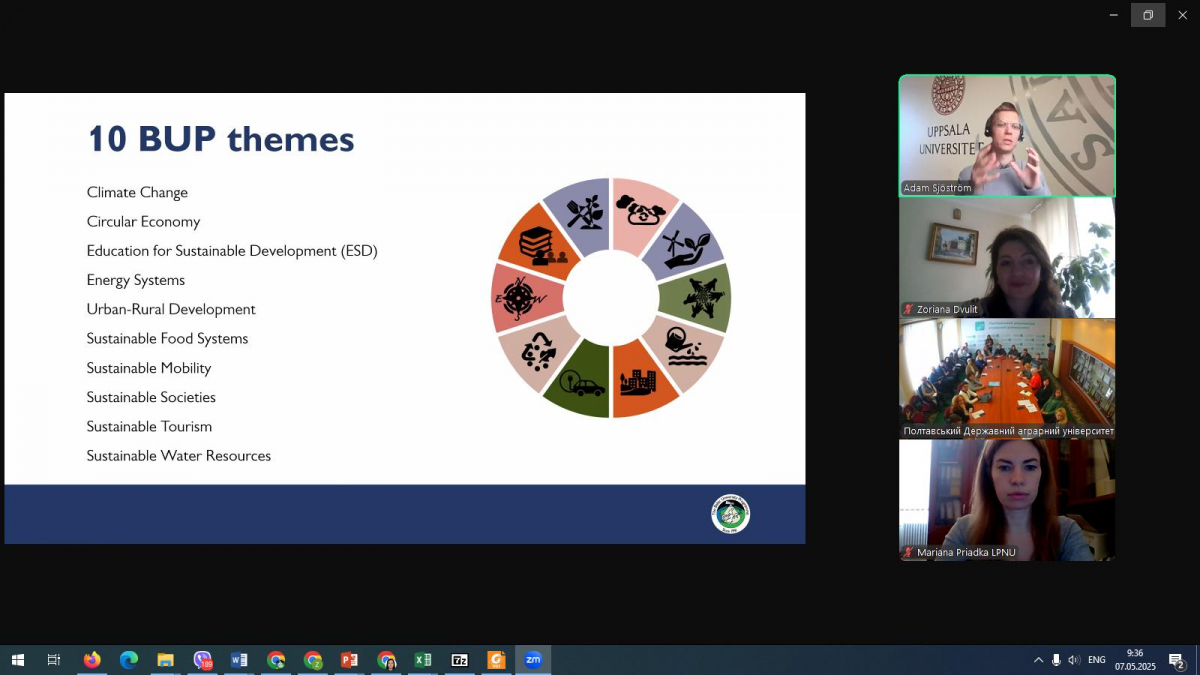This screenshot has height=675, width=1200.
Task: Open the notification center with 2 alerts
Action: (x=1177, y=660)
